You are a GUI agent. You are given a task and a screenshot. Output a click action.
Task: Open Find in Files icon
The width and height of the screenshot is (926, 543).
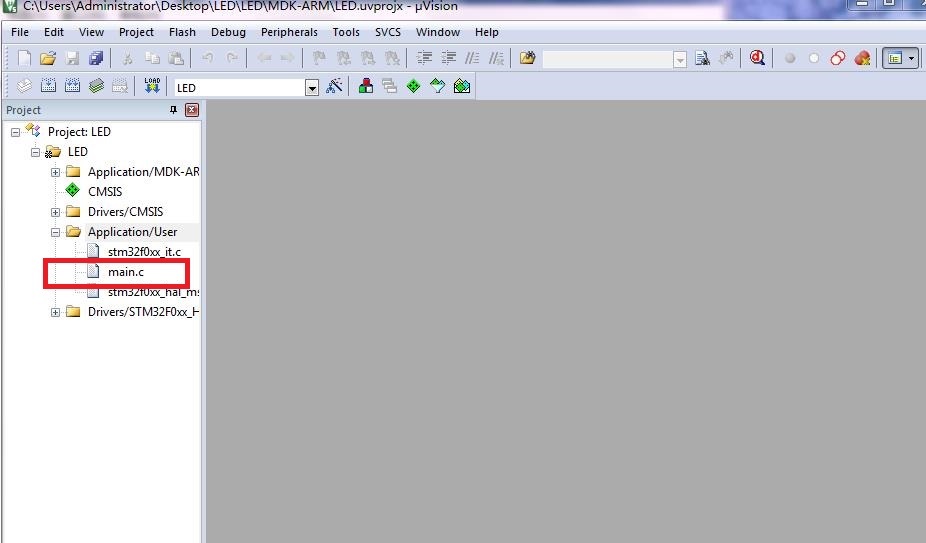pos(527,58)
